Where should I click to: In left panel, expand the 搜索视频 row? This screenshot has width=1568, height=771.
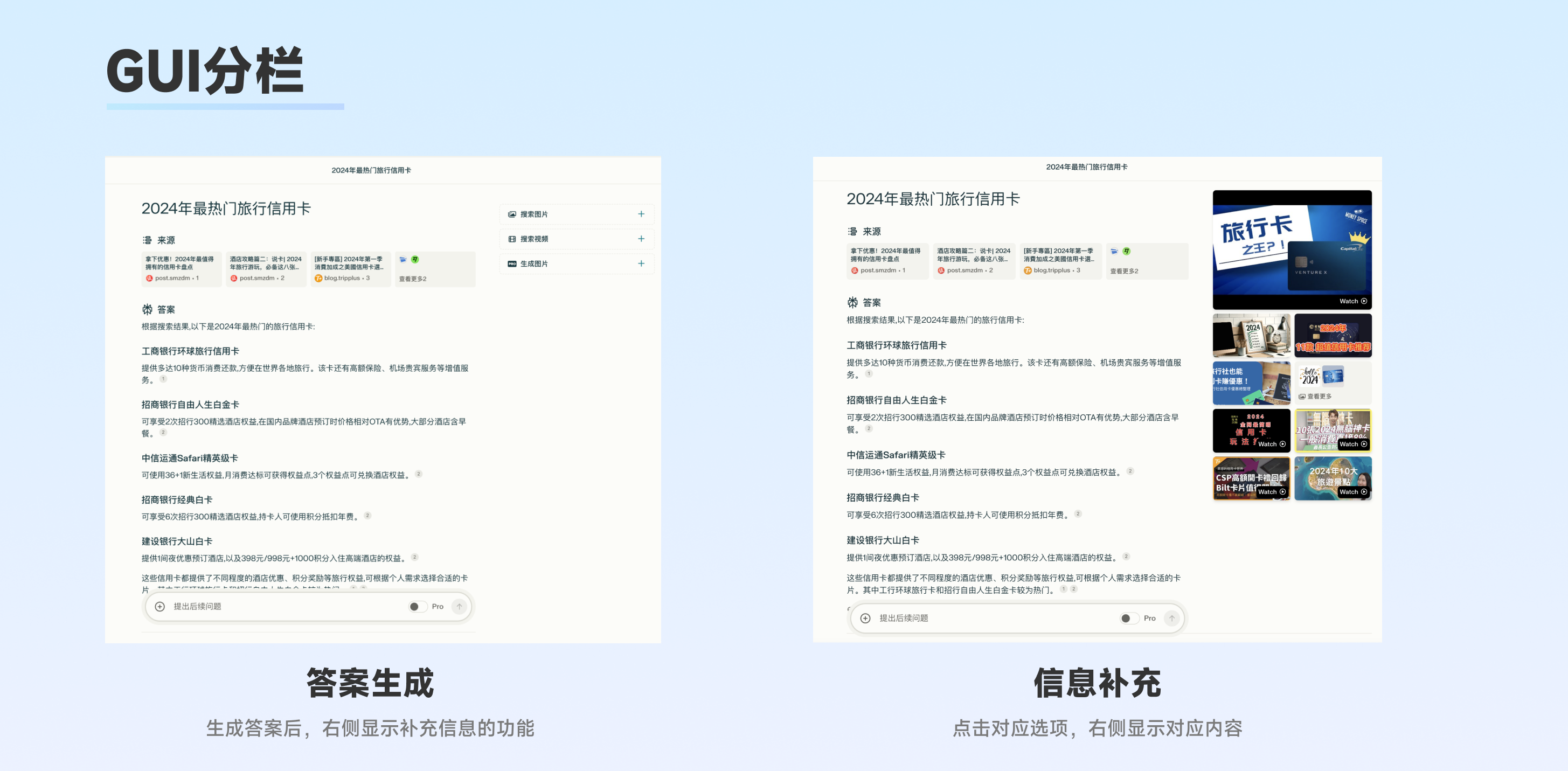577,239
